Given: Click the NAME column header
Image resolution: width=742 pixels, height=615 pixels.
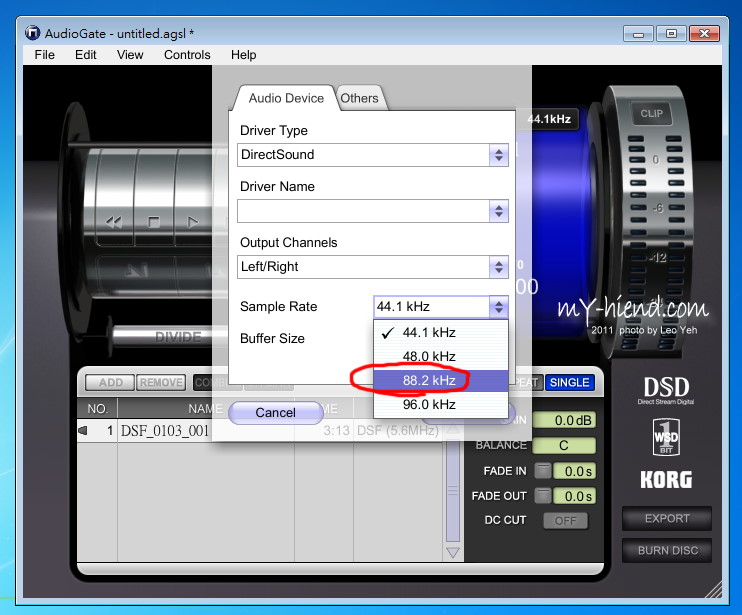Looking at the screenshot, I should 205,408.
